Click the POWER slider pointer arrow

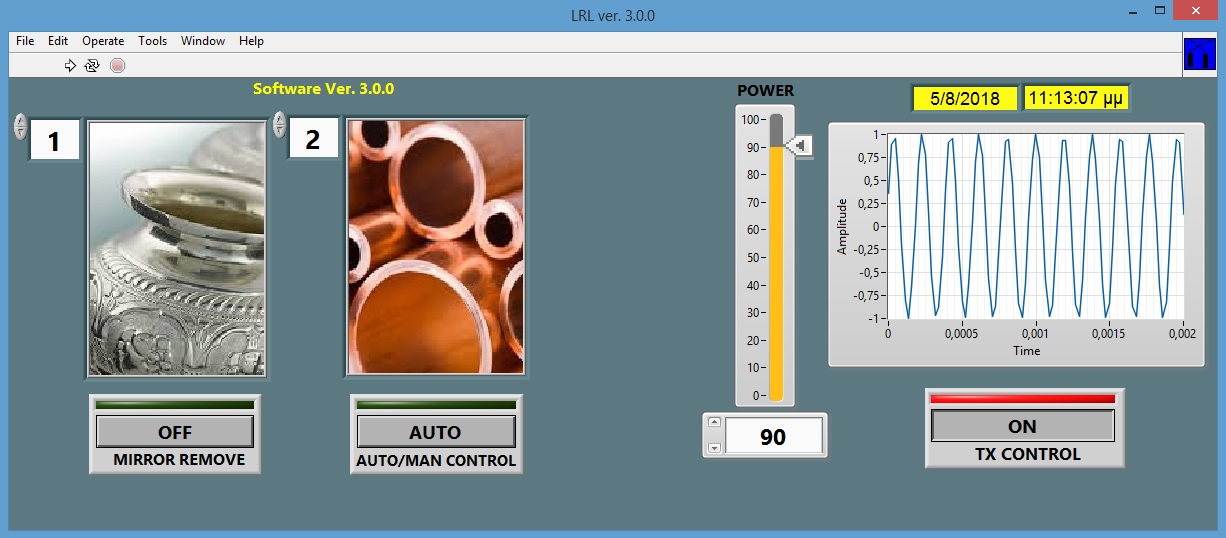click(800, 147)
